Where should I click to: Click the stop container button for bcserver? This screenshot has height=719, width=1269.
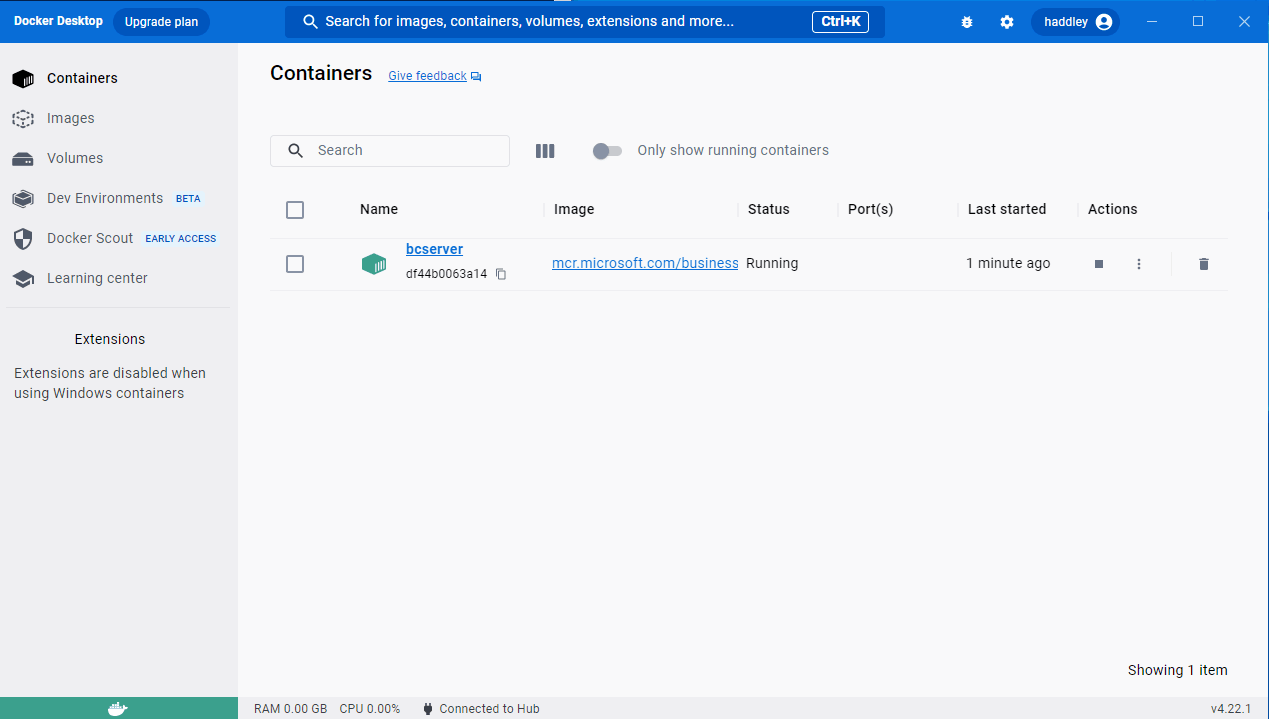click(x=1099, y=264)
